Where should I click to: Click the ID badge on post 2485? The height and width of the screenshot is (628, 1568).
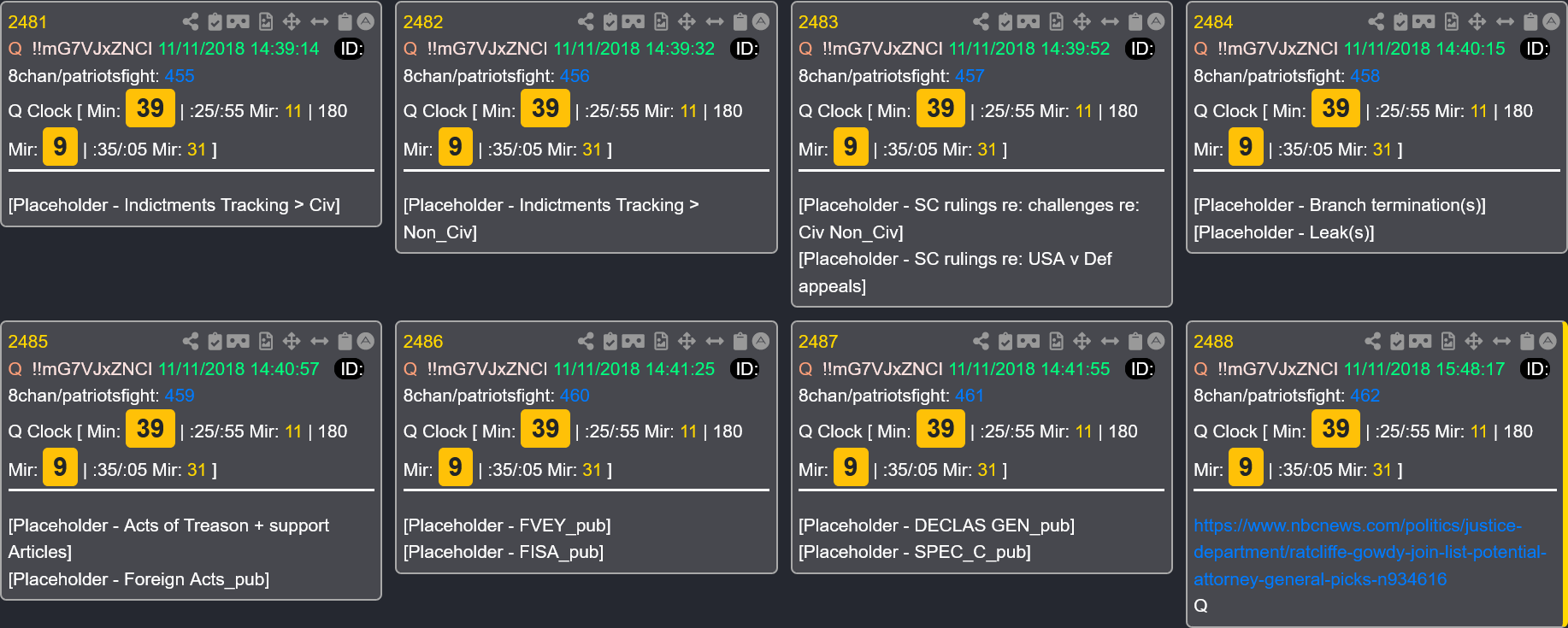pos(349,369)
